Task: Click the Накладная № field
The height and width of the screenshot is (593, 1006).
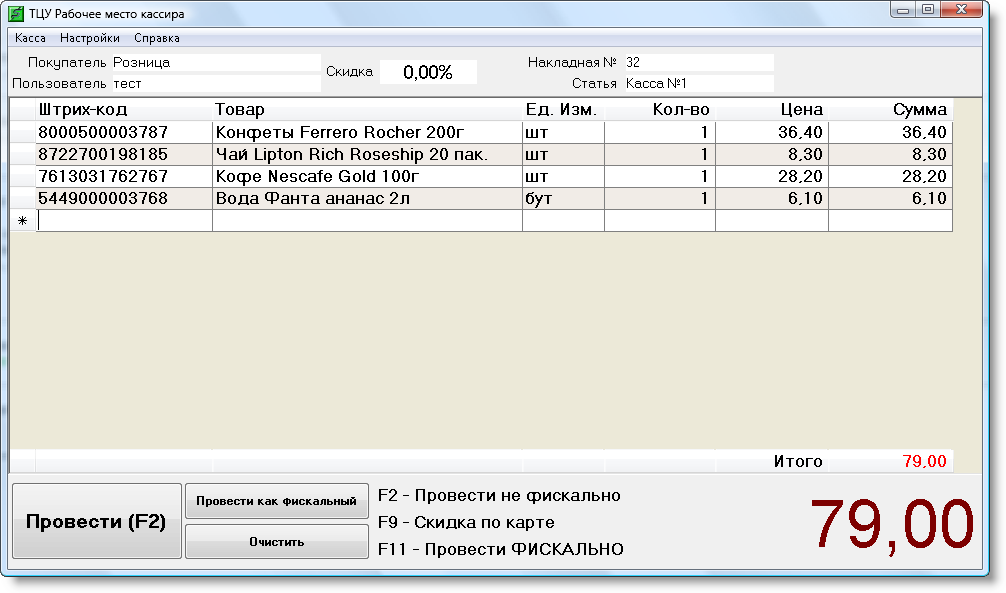Action: tap(697, 62)
